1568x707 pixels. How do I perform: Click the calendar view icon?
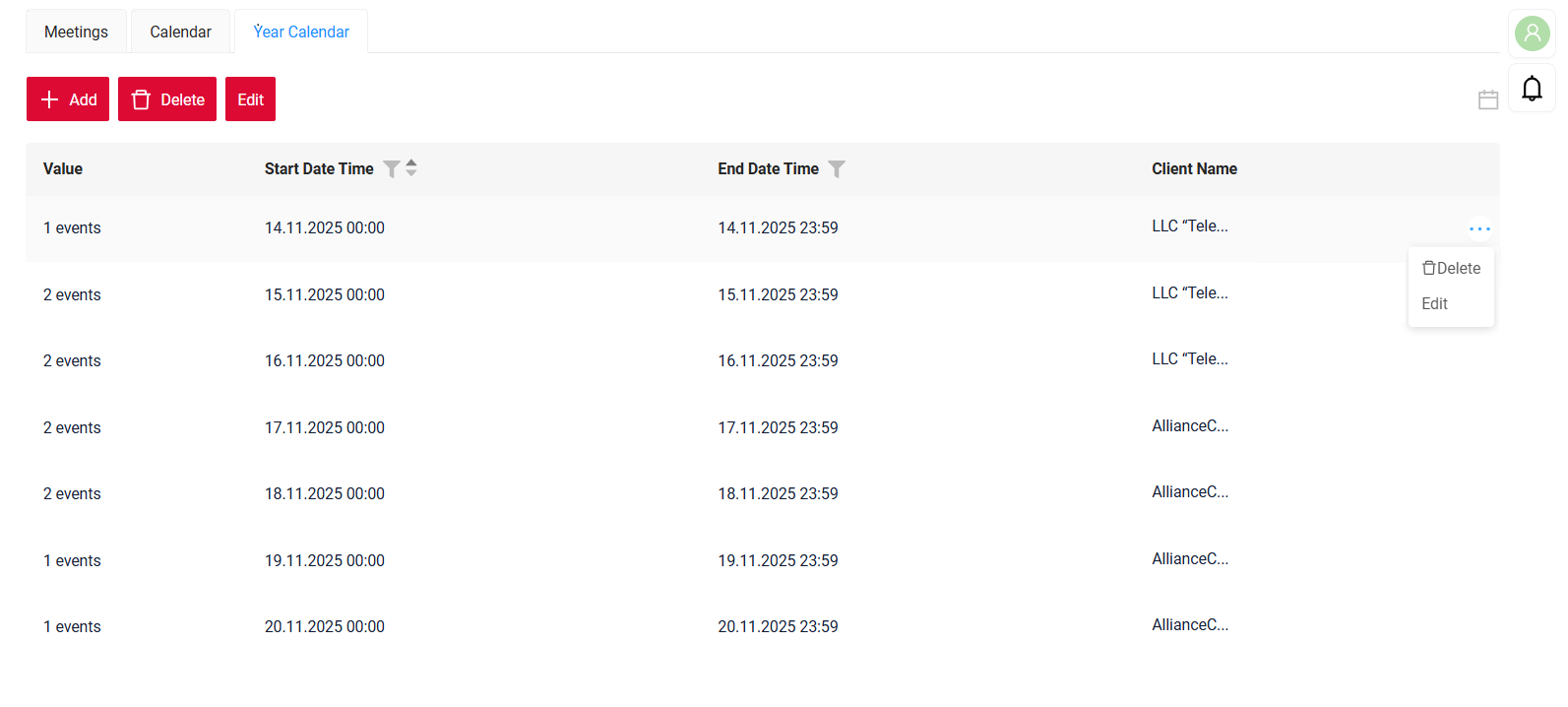coord(1488,99)
